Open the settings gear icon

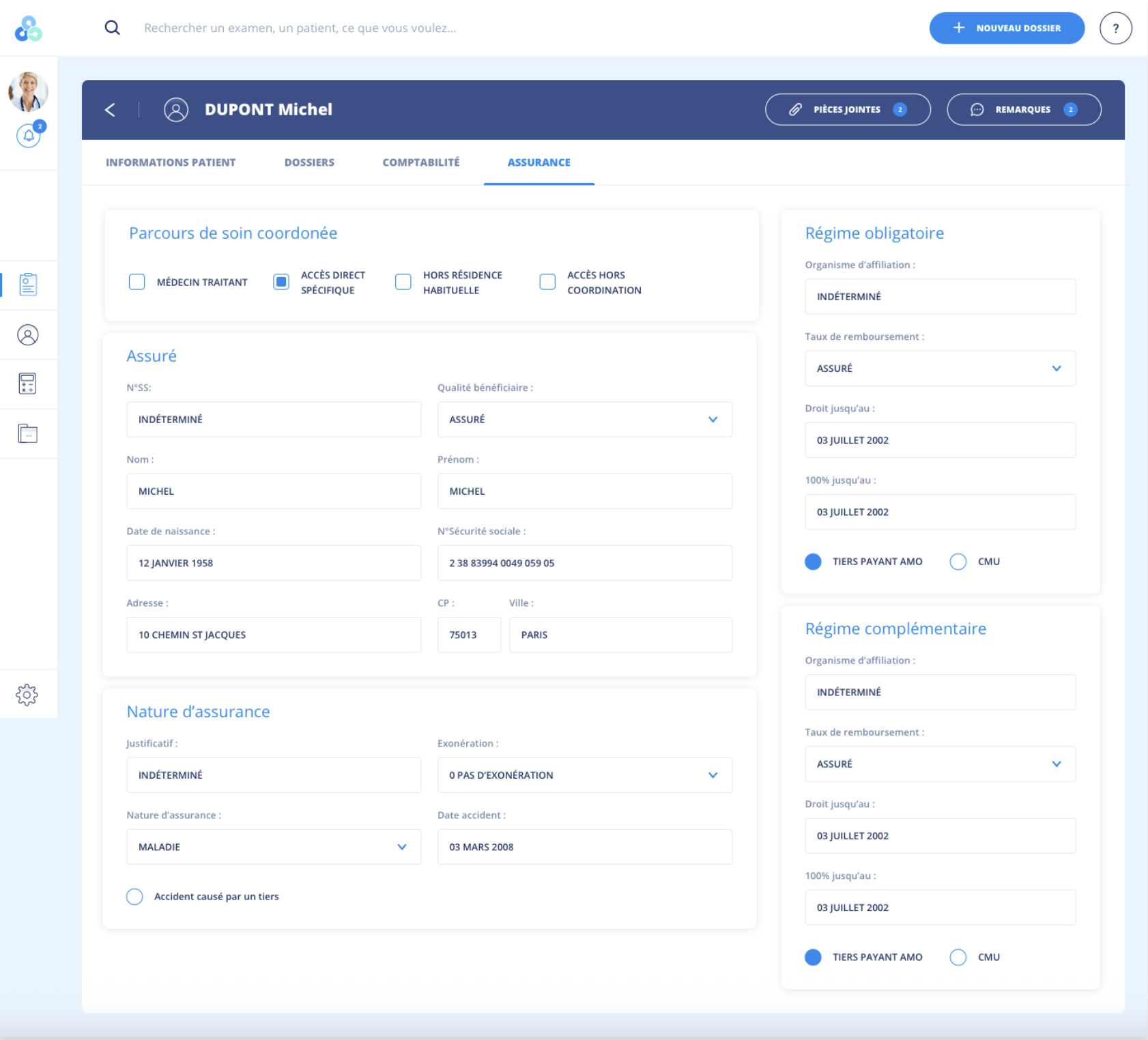[27, 695]
